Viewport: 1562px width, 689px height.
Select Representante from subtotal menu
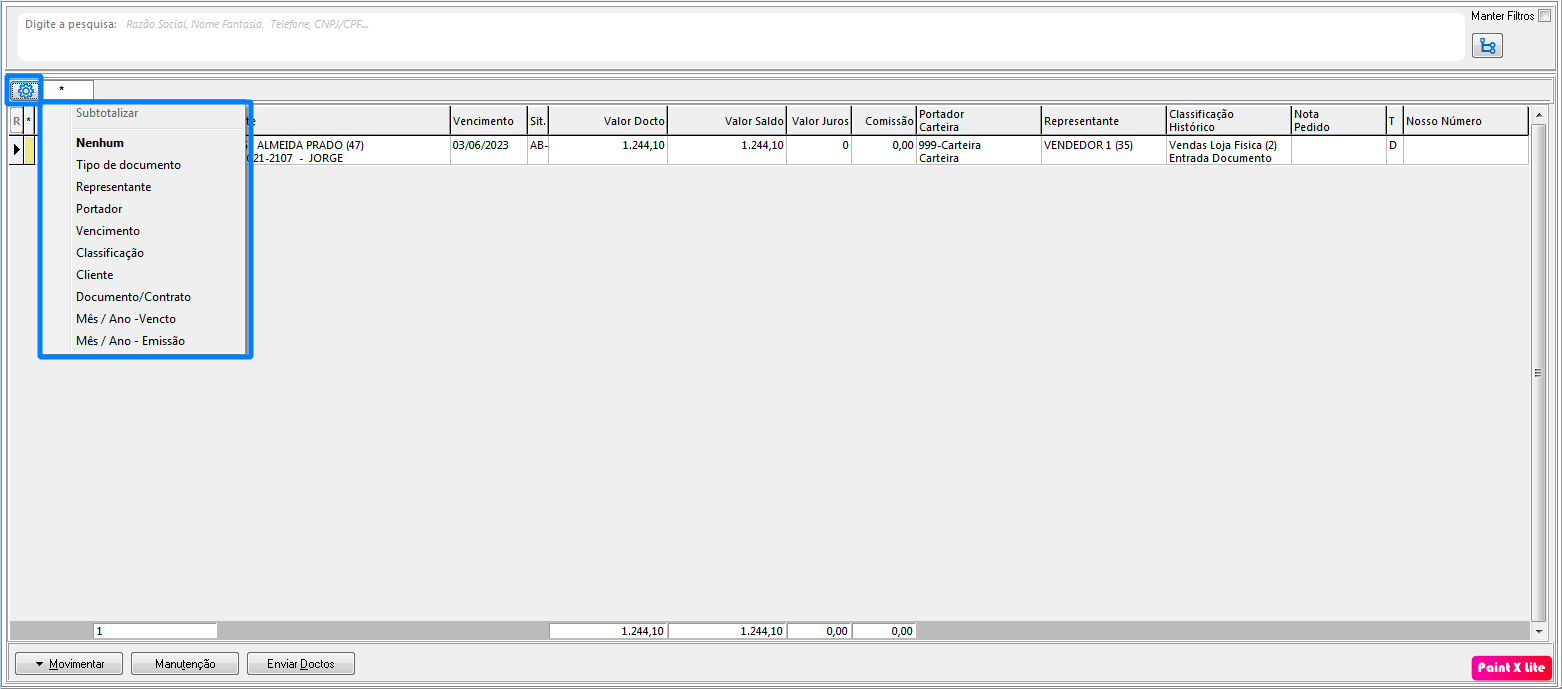point(113,187)
